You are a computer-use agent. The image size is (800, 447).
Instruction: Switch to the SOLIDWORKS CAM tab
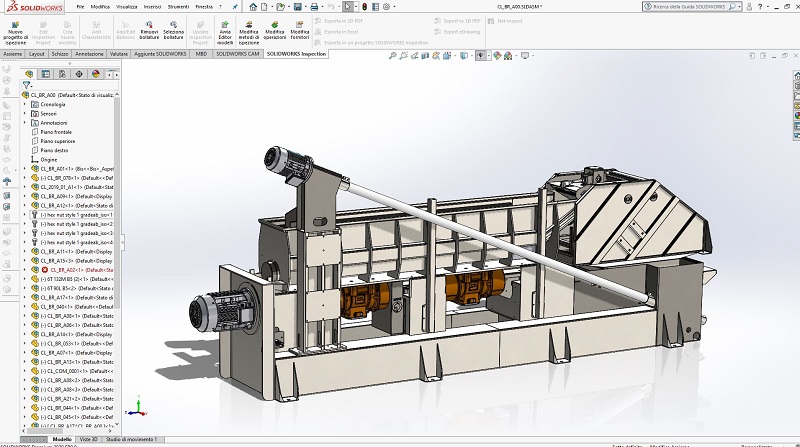(x=235, y=54)
